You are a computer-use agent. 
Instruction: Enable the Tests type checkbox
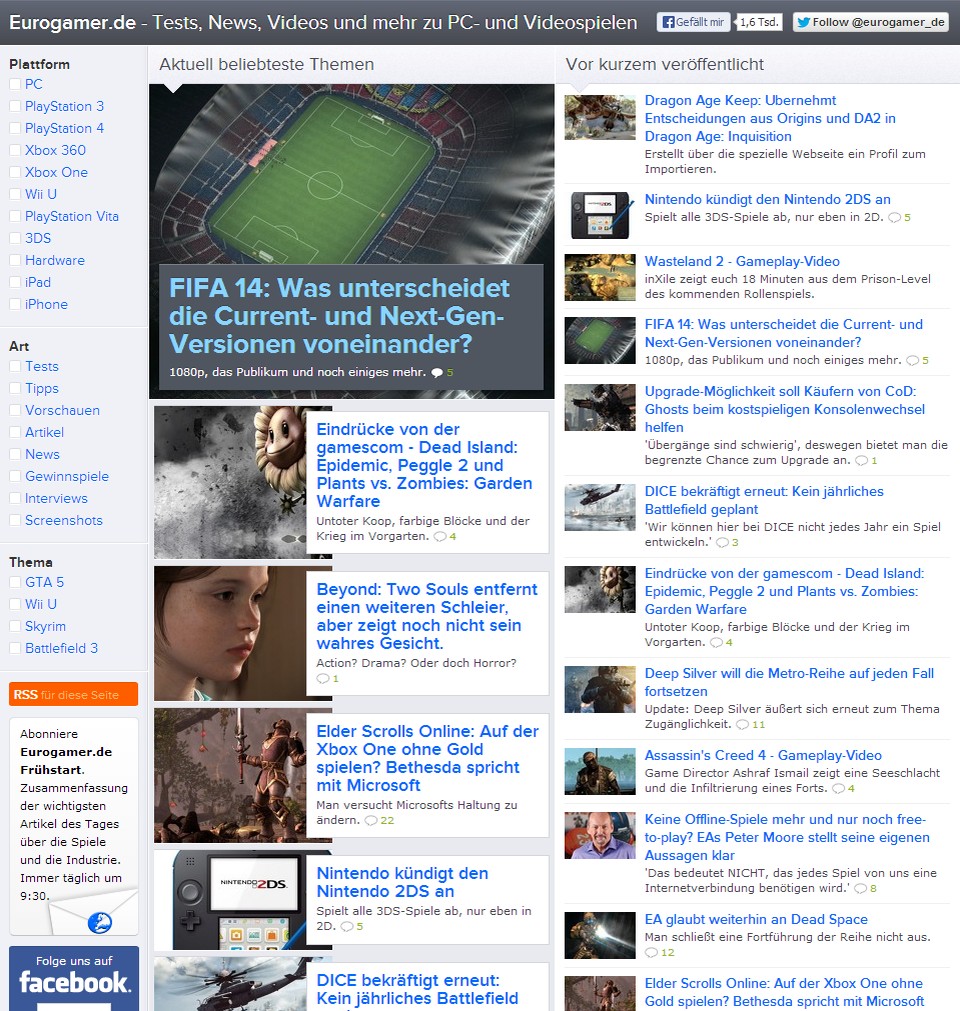point(15,366)
